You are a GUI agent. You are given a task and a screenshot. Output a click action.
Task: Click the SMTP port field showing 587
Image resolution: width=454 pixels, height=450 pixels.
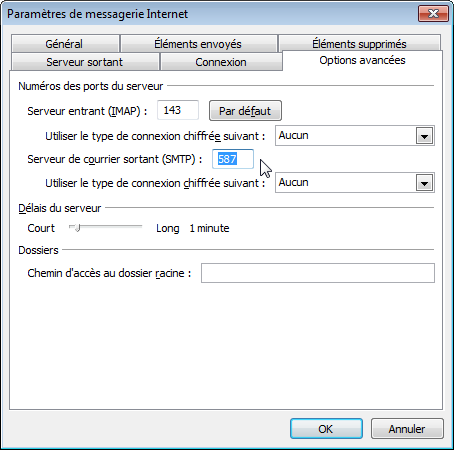pos(233,159)
